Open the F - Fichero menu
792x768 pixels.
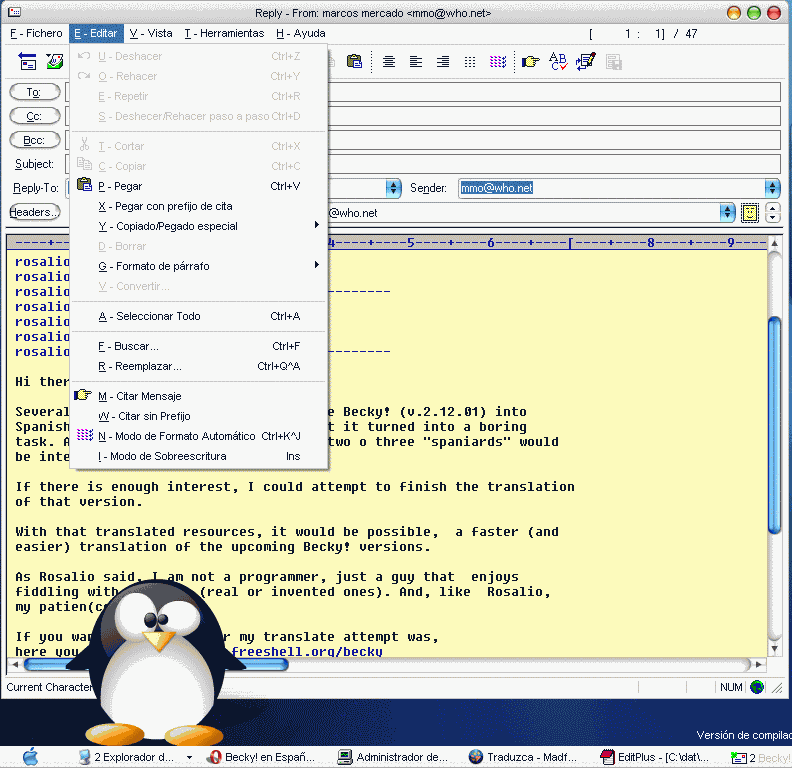coord(36,33)
